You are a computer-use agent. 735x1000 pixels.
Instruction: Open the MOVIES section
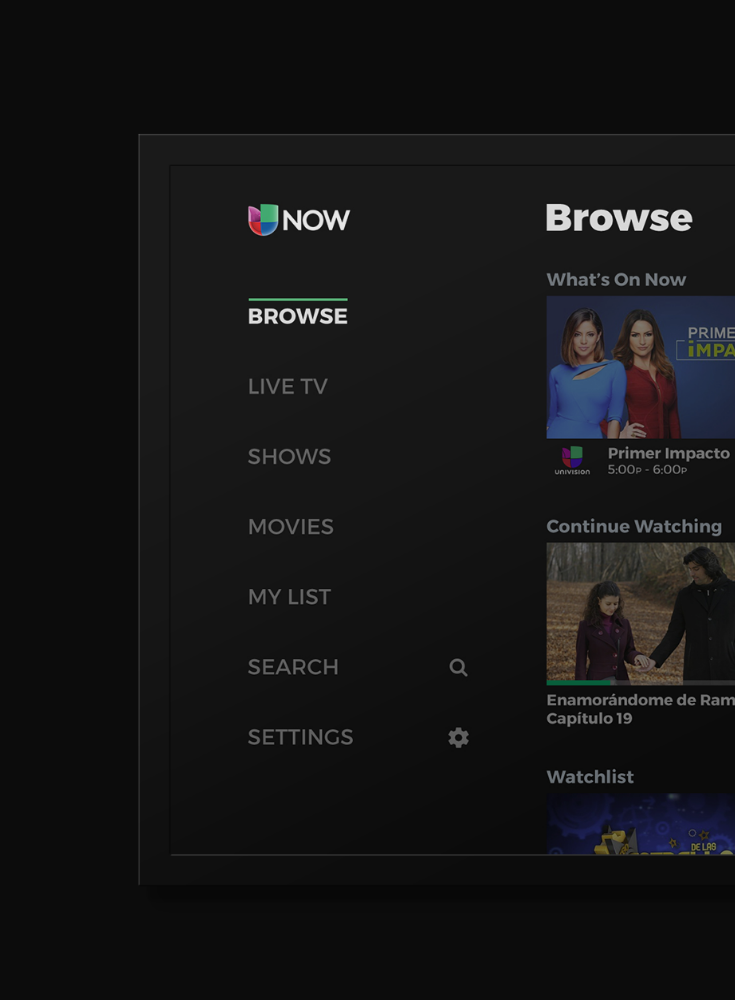(290, 527)
